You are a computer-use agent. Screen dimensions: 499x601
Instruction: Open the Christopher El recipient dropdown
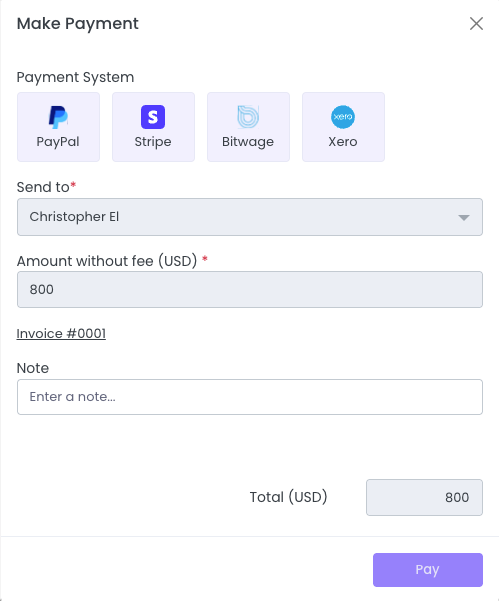(x=250, y=217)
